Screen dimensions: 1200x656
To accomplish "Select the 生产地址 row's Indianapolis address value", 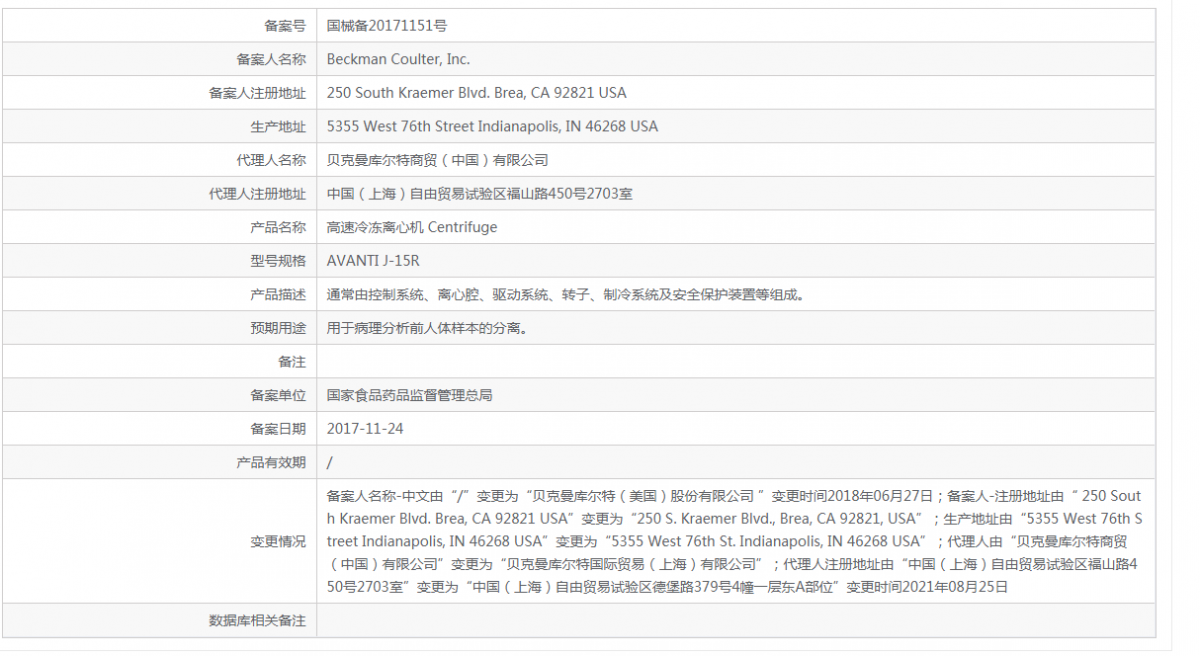I will [x=492, y=127].
